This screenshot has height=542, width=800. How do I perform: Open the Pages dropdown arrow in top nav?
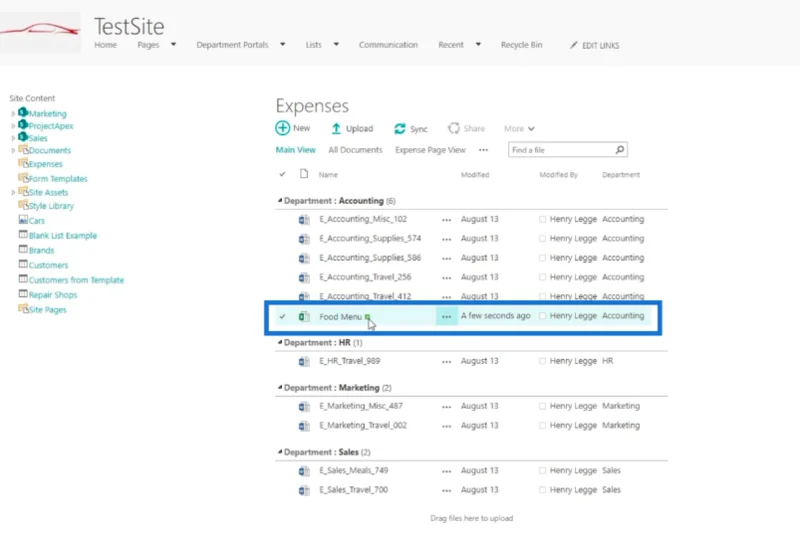point(173,44)
